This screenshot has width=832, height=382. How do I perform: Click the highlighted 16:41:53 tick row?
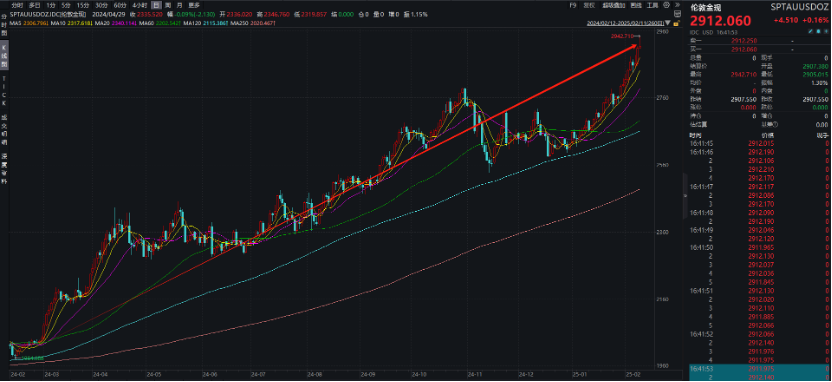[760, 368]
